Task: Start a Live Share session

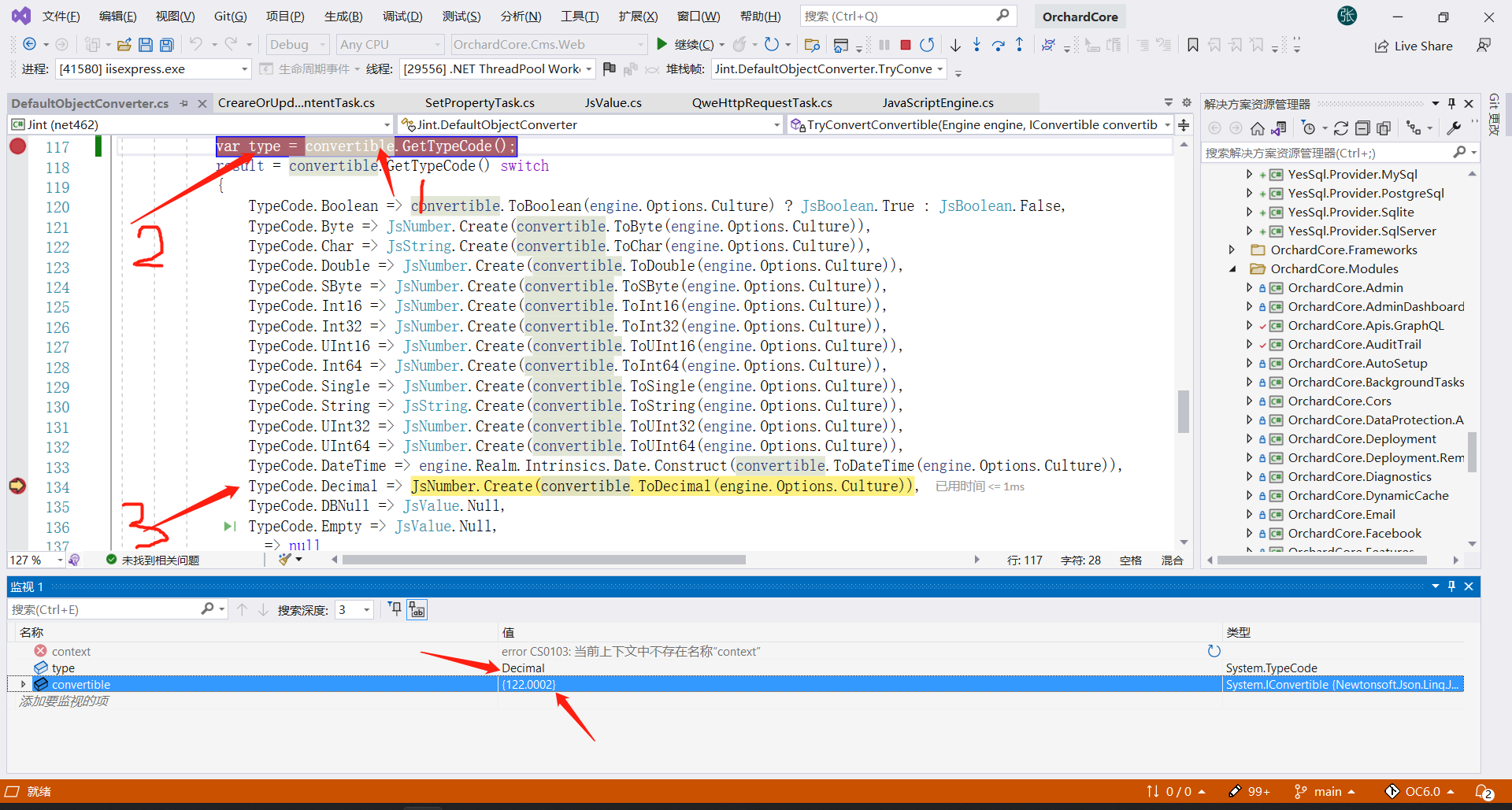Action: 1414,45
